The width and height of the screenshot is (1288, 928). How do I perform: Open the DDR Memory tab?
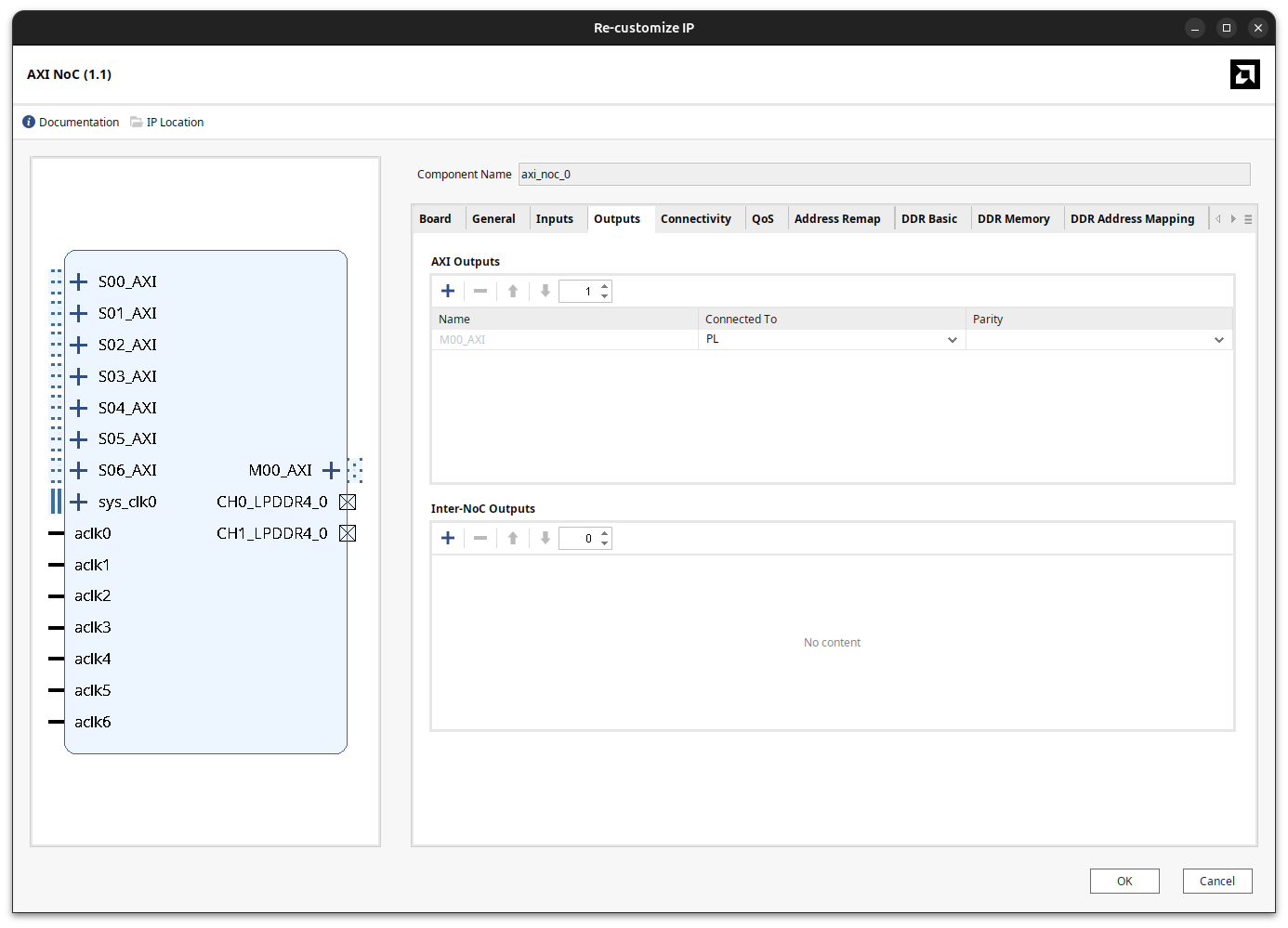click(x=1014, y=219)
